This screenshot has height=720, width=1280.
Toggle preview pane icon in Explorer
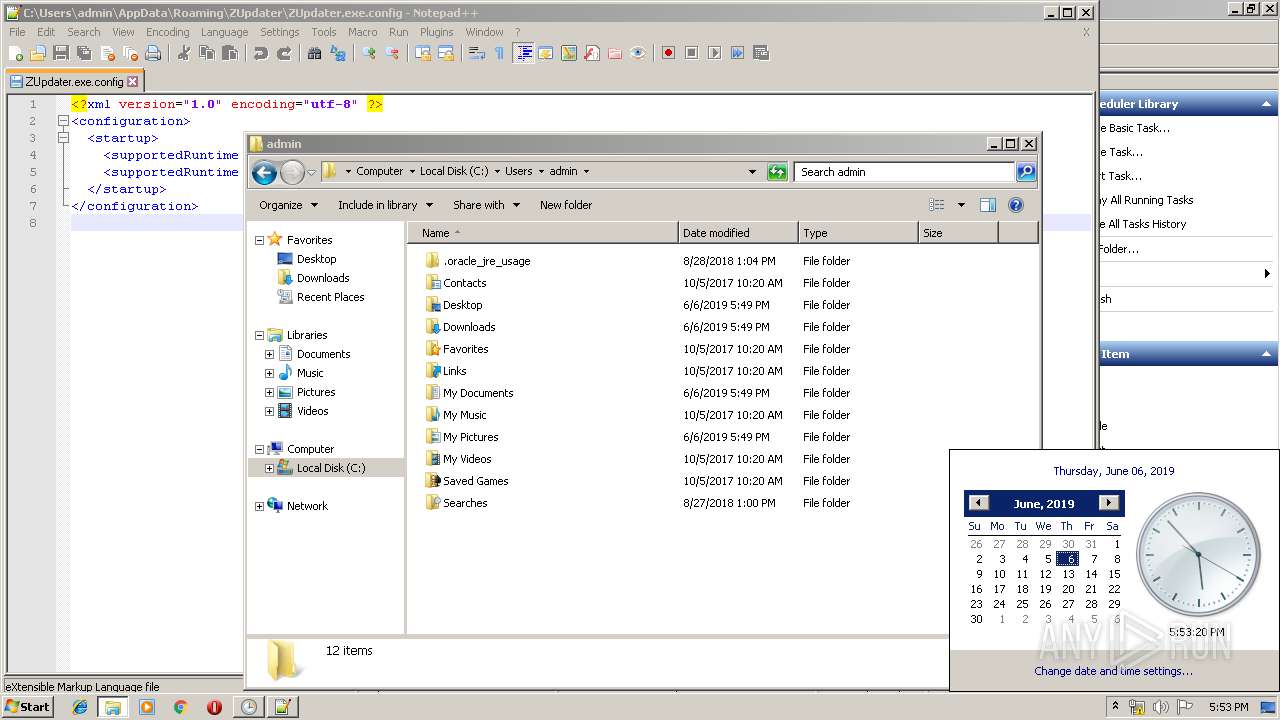(x=988, y=205)
